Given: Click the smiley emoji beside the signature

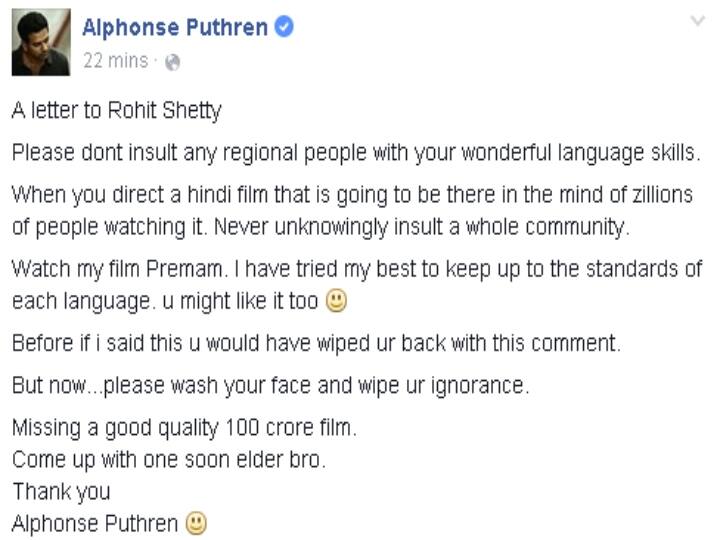Looking at the screenshot, I should [x=196, y=523].
